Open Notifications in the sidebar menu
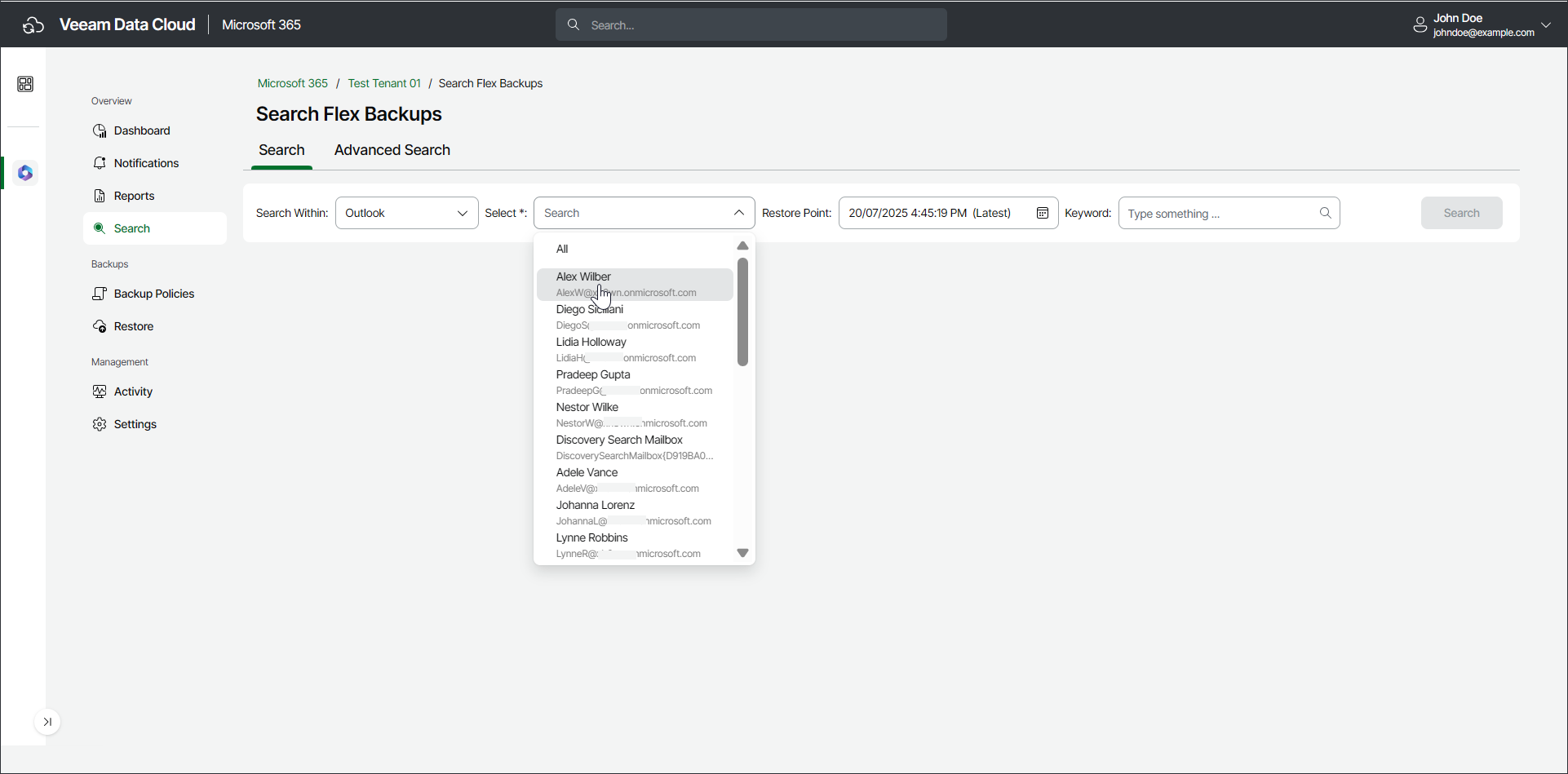The height and width of the screenshot is (774, 1568). click(x=146, y=163)
